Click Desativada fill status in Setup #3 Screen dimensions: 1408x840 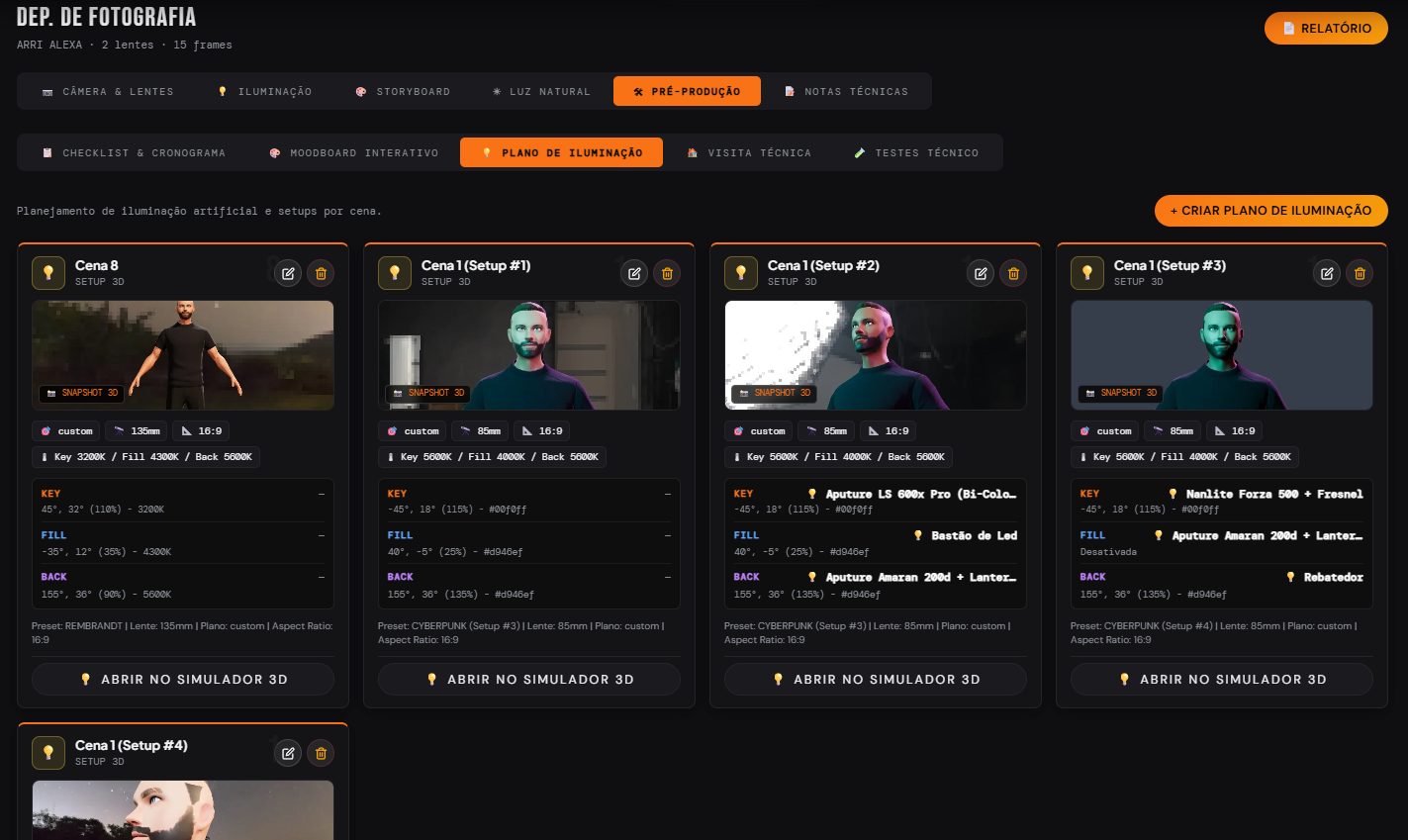(x=1108, y=552)
